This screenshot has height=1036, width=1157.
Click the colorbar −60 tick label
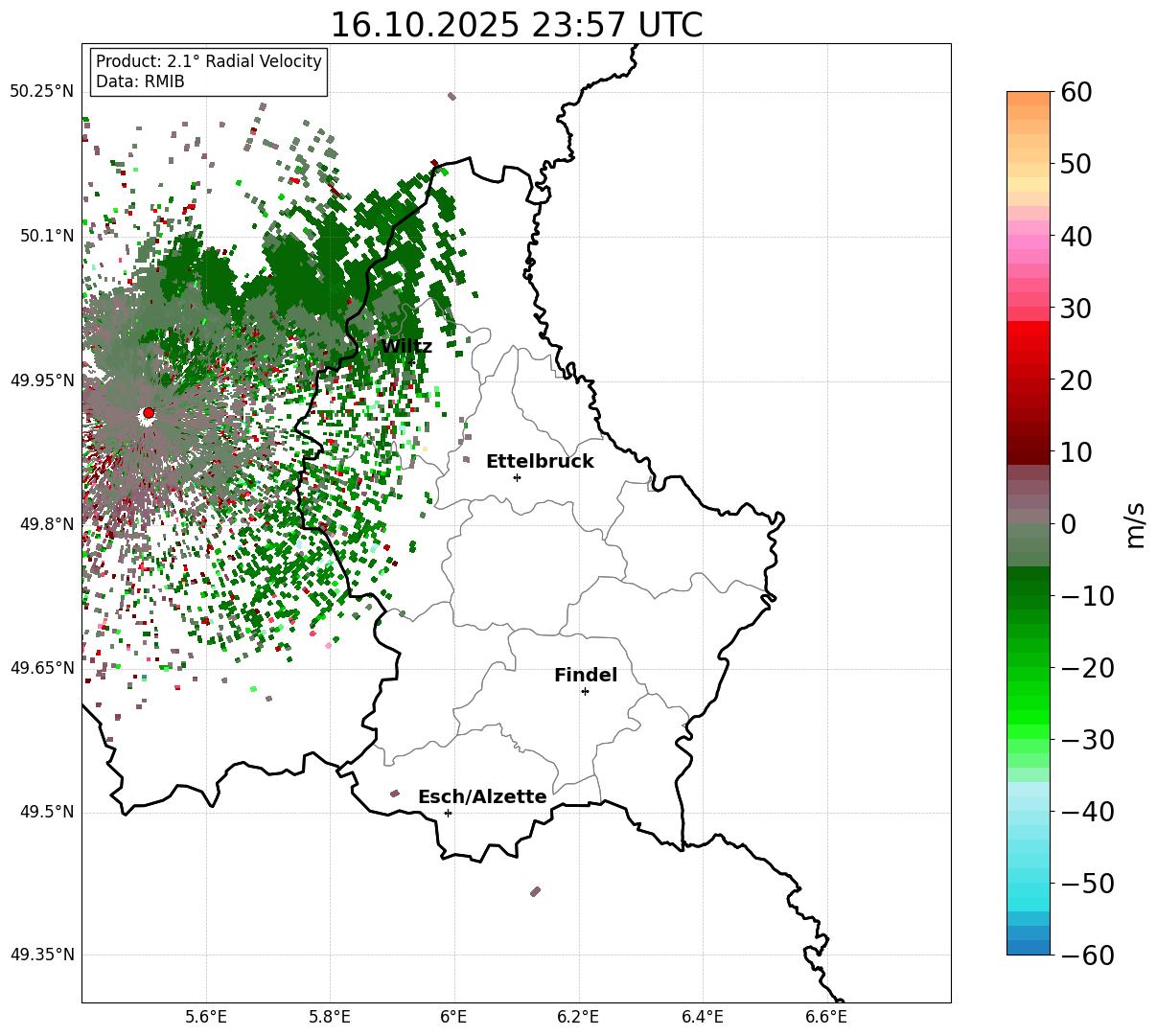1087,955
